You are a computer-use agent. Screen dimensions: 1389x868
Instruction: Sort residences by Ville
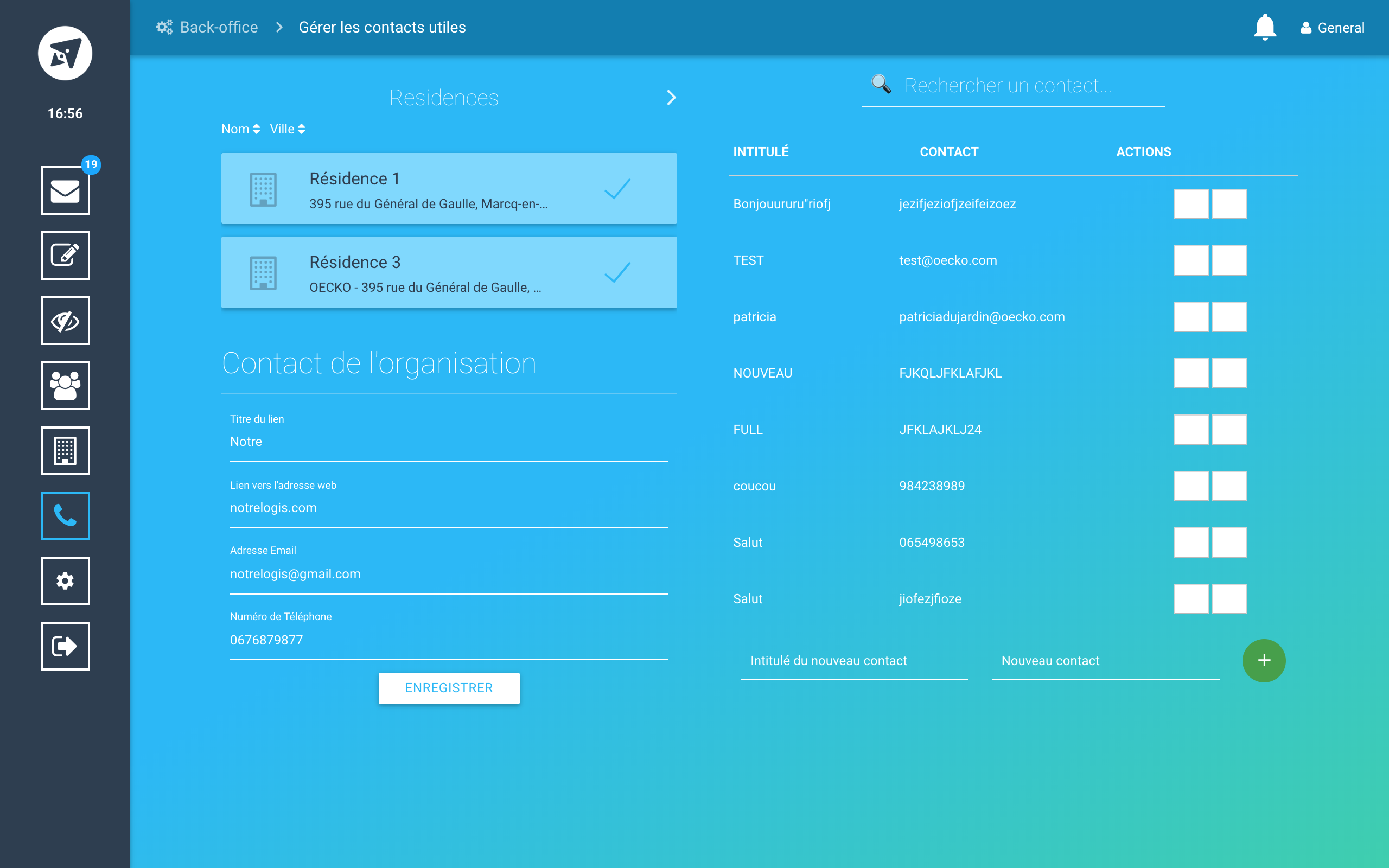[288, 129]
